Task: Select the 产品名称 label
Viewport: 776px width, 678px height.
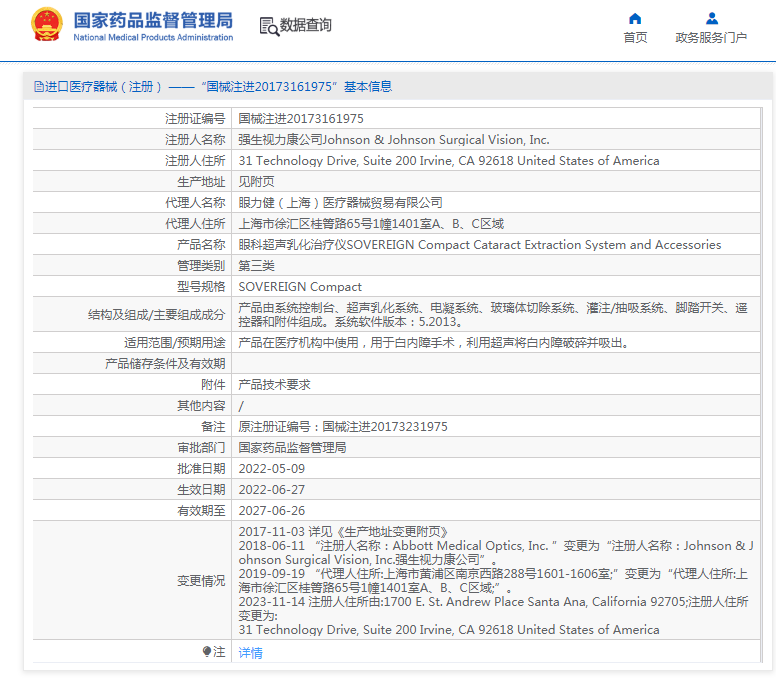Action: click(x=201, y=245)
